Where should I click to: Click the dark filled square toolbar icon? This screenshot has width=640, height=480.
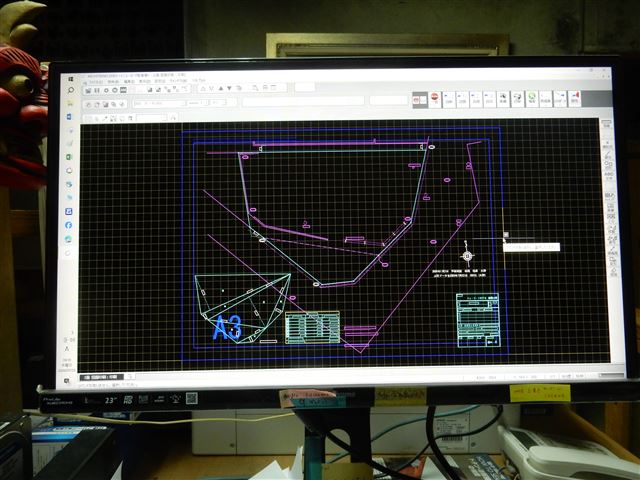pos(123,90)
